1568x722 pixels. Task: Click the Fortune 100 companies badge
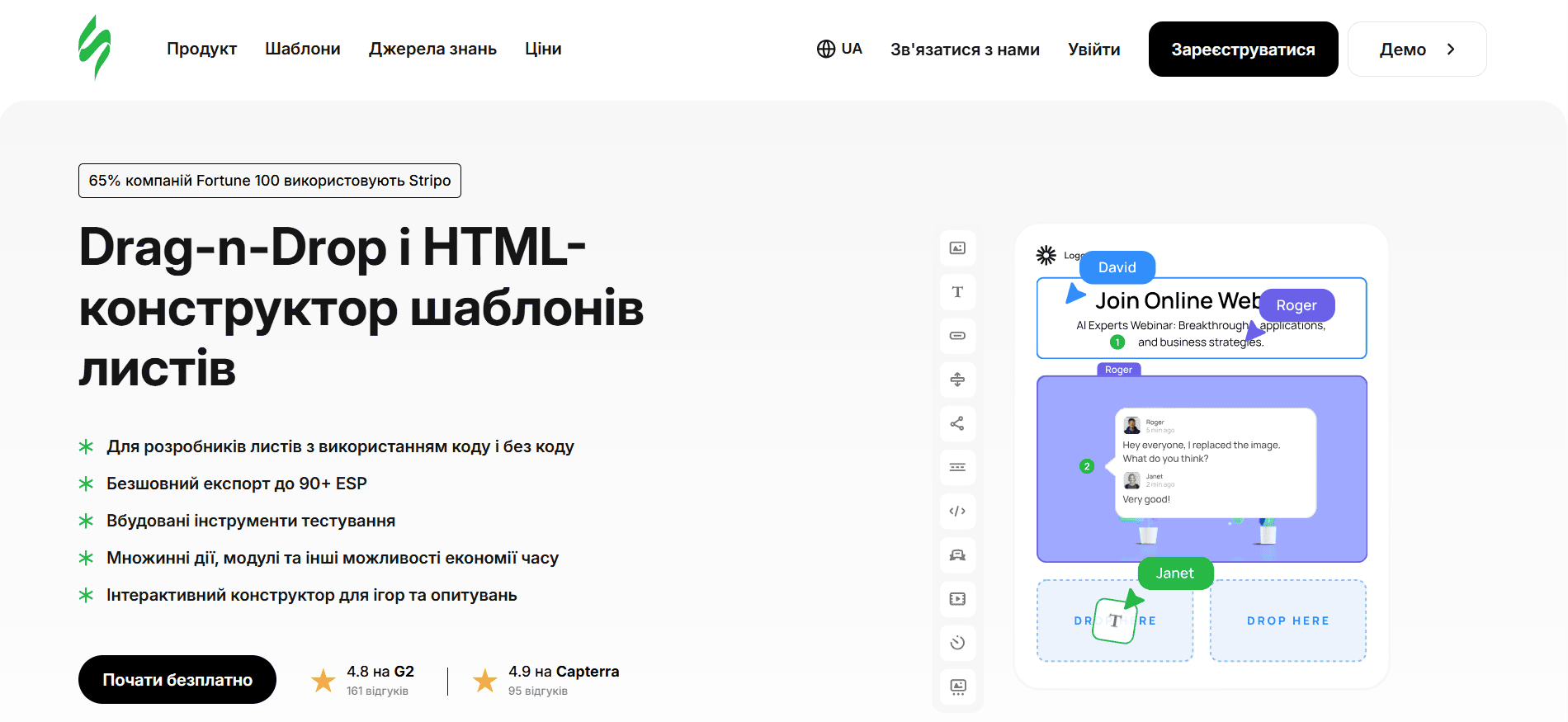click(x=270, y=181)
